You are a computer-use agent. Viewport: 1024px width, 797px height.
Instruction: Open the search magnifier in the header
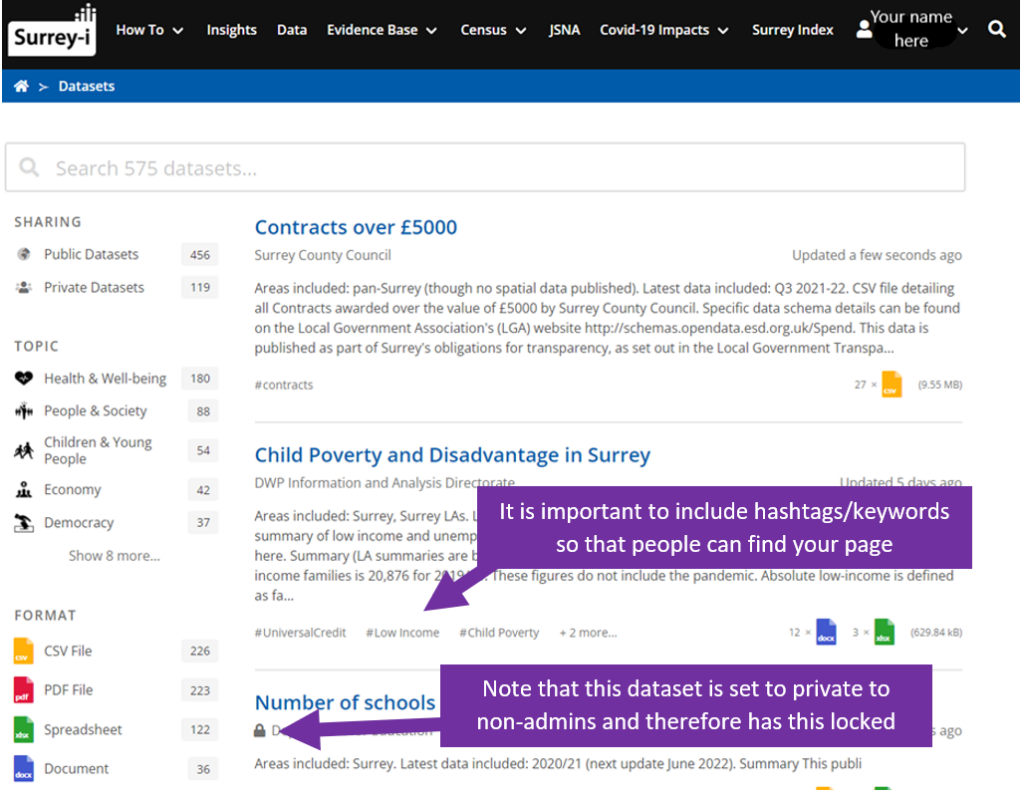[x=997, y=29]
